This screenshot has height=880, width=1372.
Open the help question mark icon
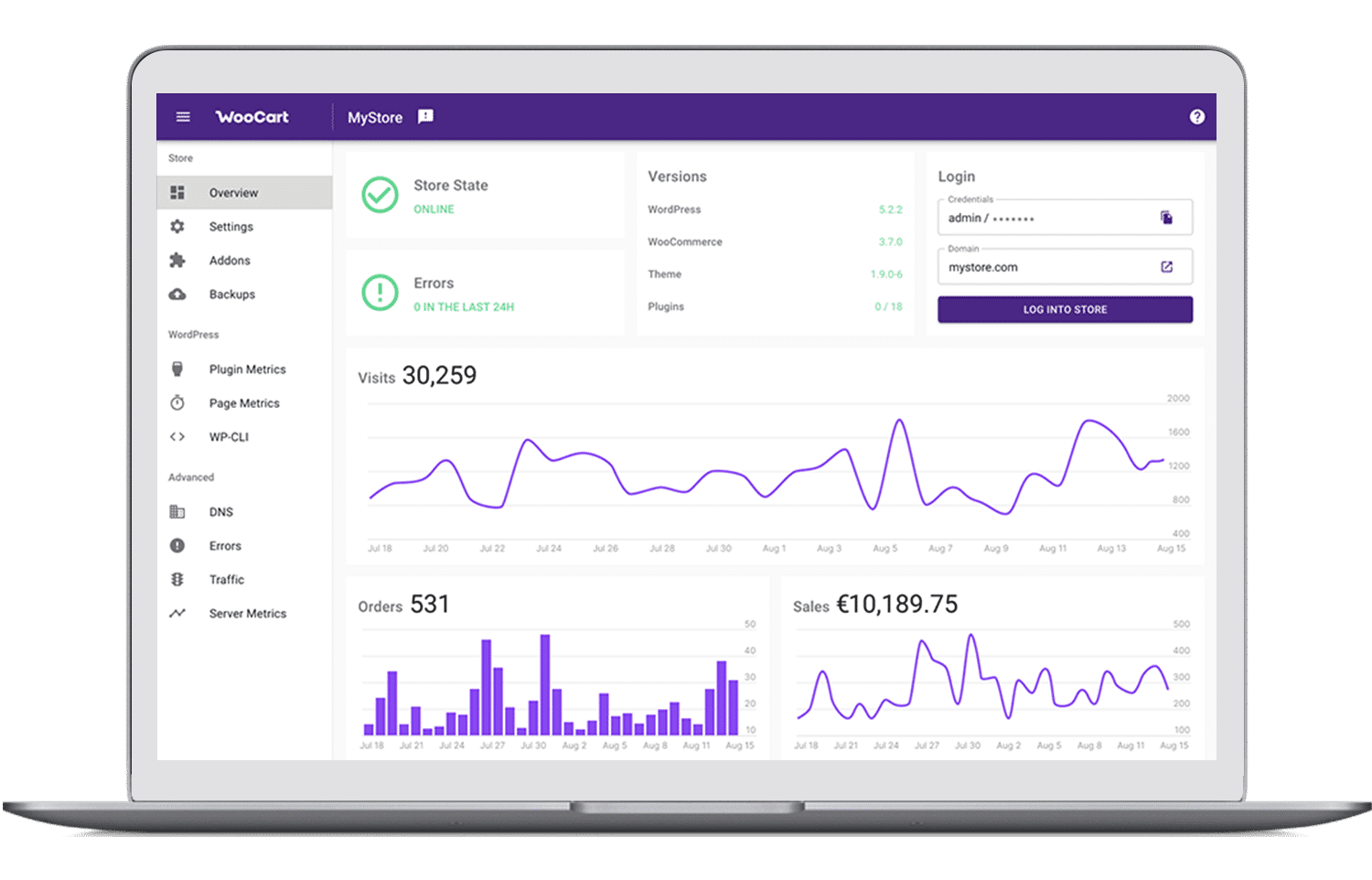click(1196, 116)
